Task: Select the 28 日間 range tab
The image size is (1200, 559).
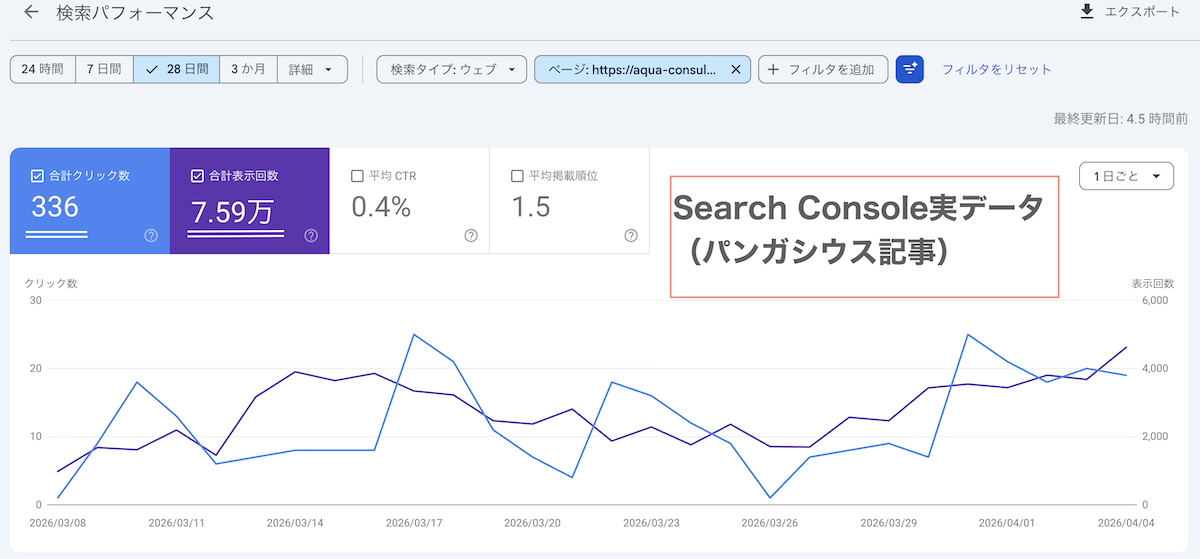Action: tap(176, 69)
